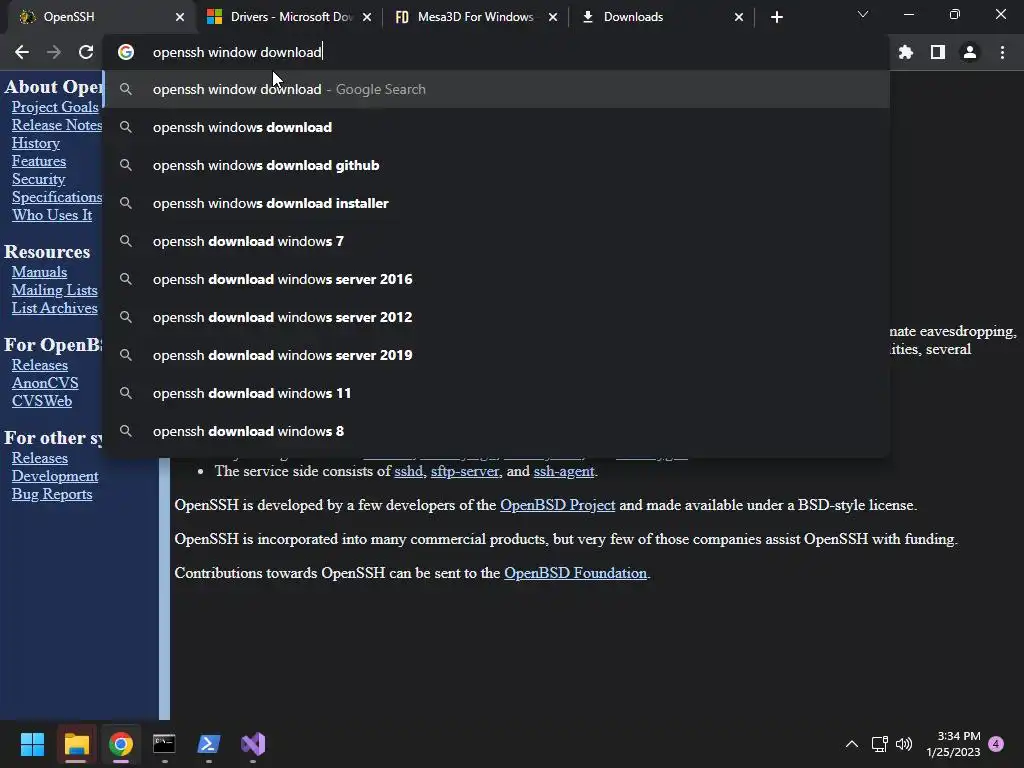Open the History sidebar link

click(35, 143)
